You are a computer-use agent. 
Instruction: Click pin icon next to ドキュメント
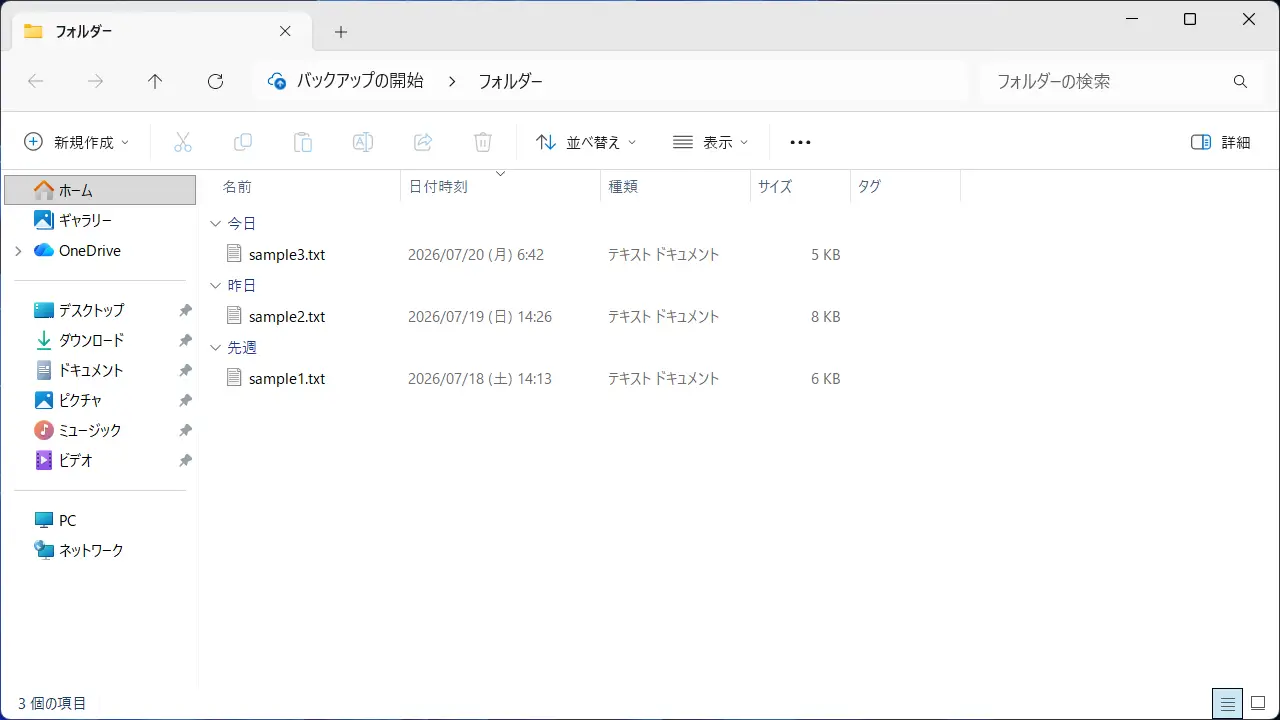coord(185,371)
